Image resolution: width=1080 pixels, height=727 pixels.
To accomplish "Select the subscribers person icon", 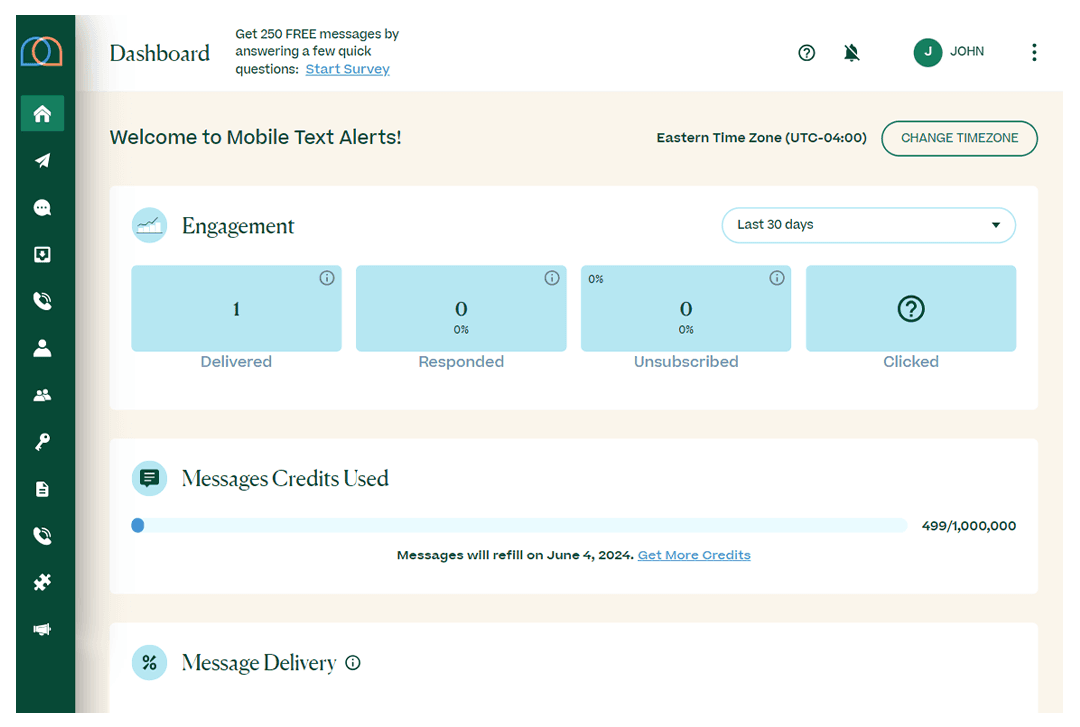I will 42,347.
